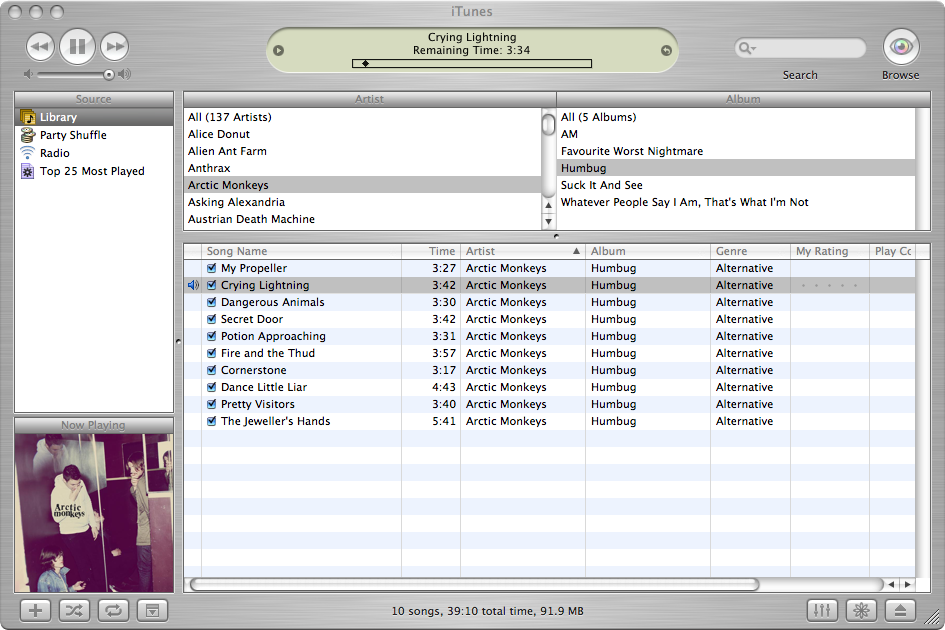Hide the artwork panel button

coord(152,611)
